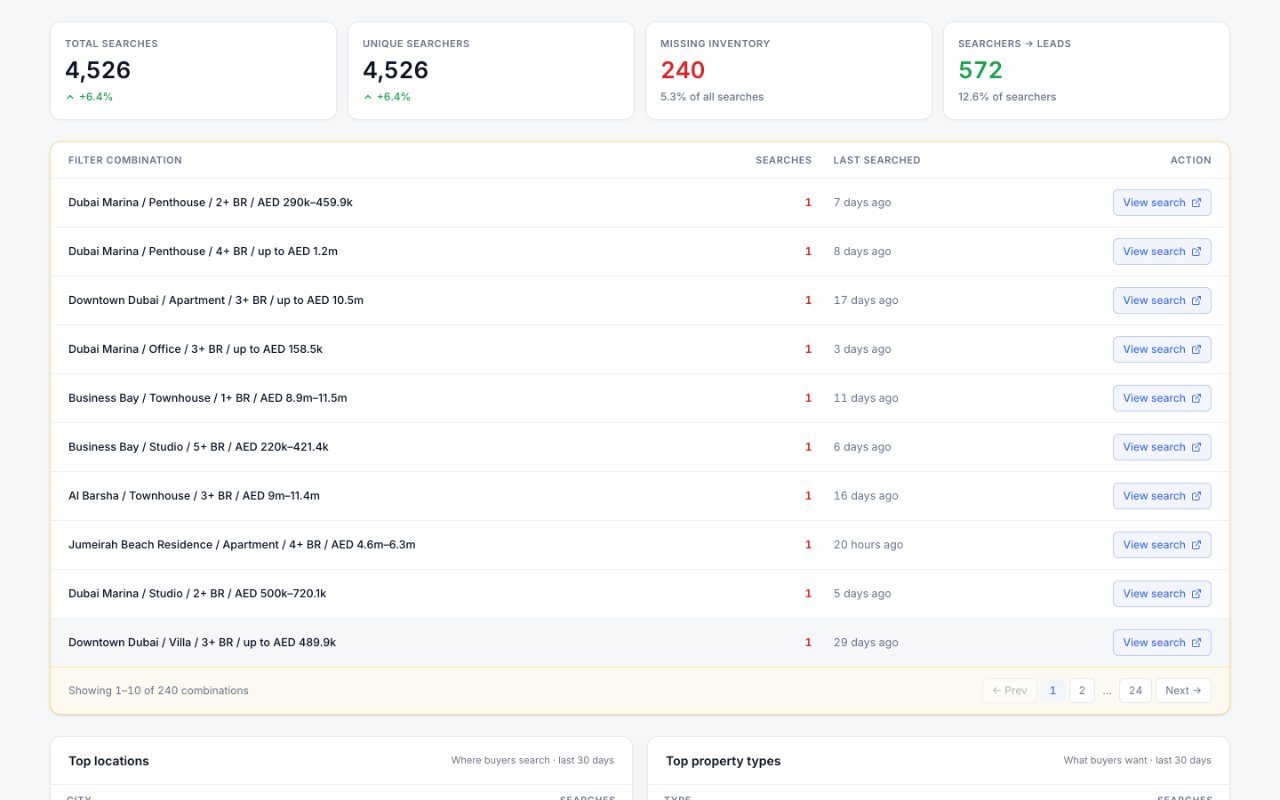The height and width of the screenshot is (800, 1280).
Task: Go to the Prev page of combinations
Action: 1010,691
